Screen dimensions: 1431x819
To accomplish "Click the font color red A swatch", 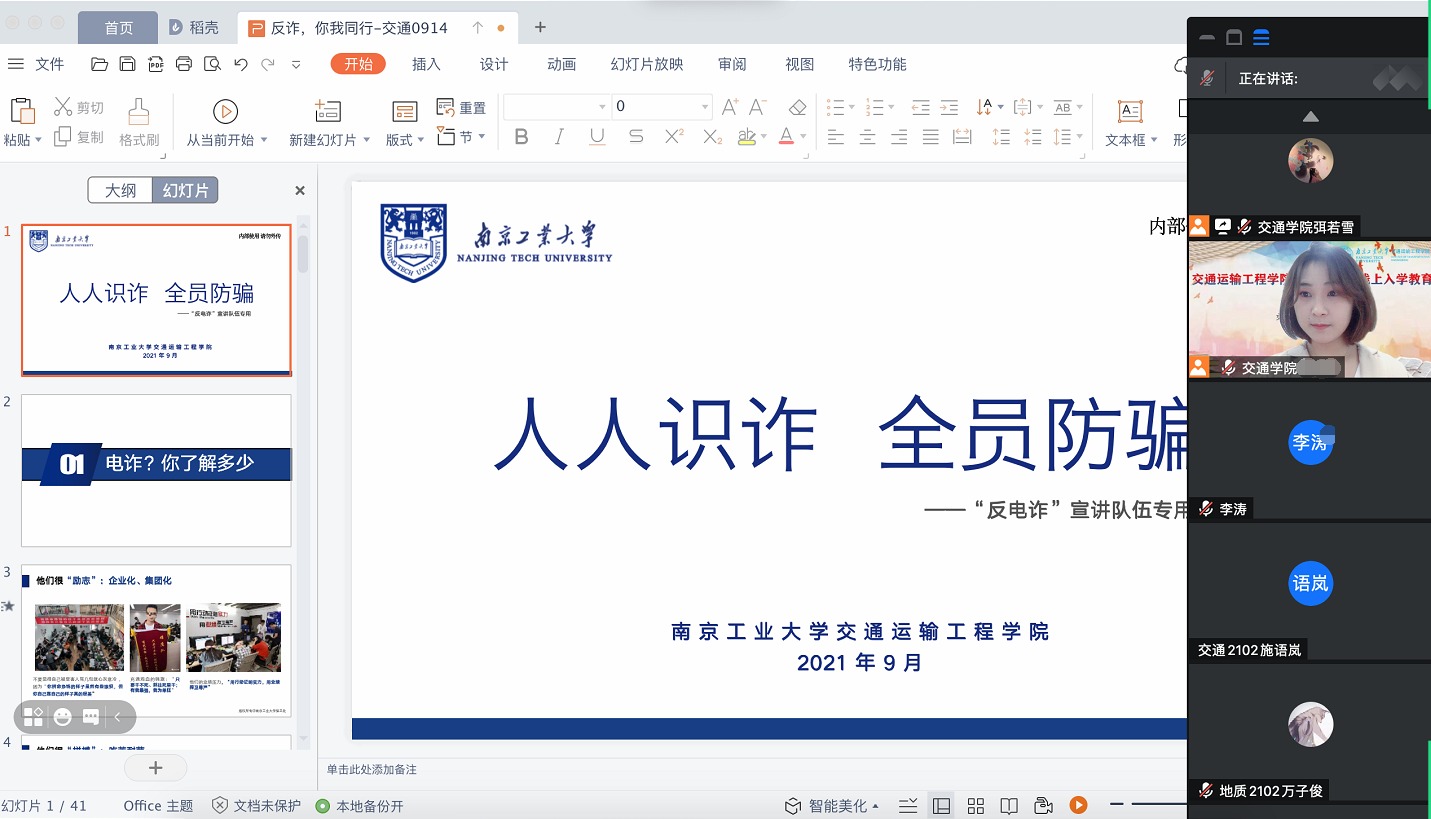I will (787, 137).
